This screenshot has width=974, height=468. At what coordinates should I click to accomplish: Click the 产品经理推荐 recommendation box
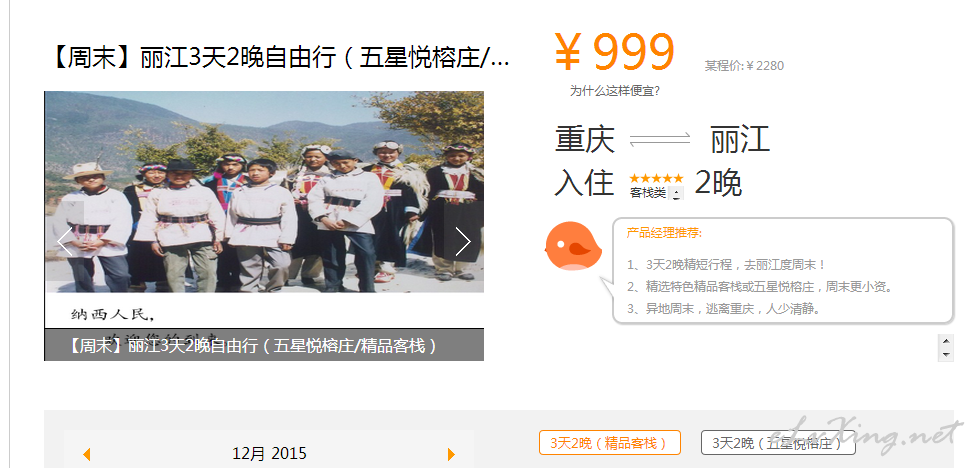pyautogui.click(x=783, y=270)
